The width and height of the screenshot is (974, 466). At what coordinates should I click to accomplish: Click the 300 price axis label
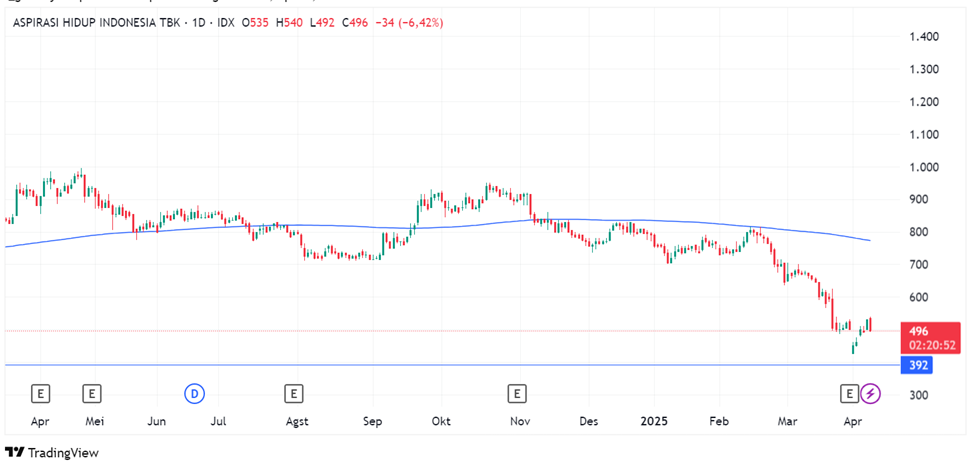917,395
